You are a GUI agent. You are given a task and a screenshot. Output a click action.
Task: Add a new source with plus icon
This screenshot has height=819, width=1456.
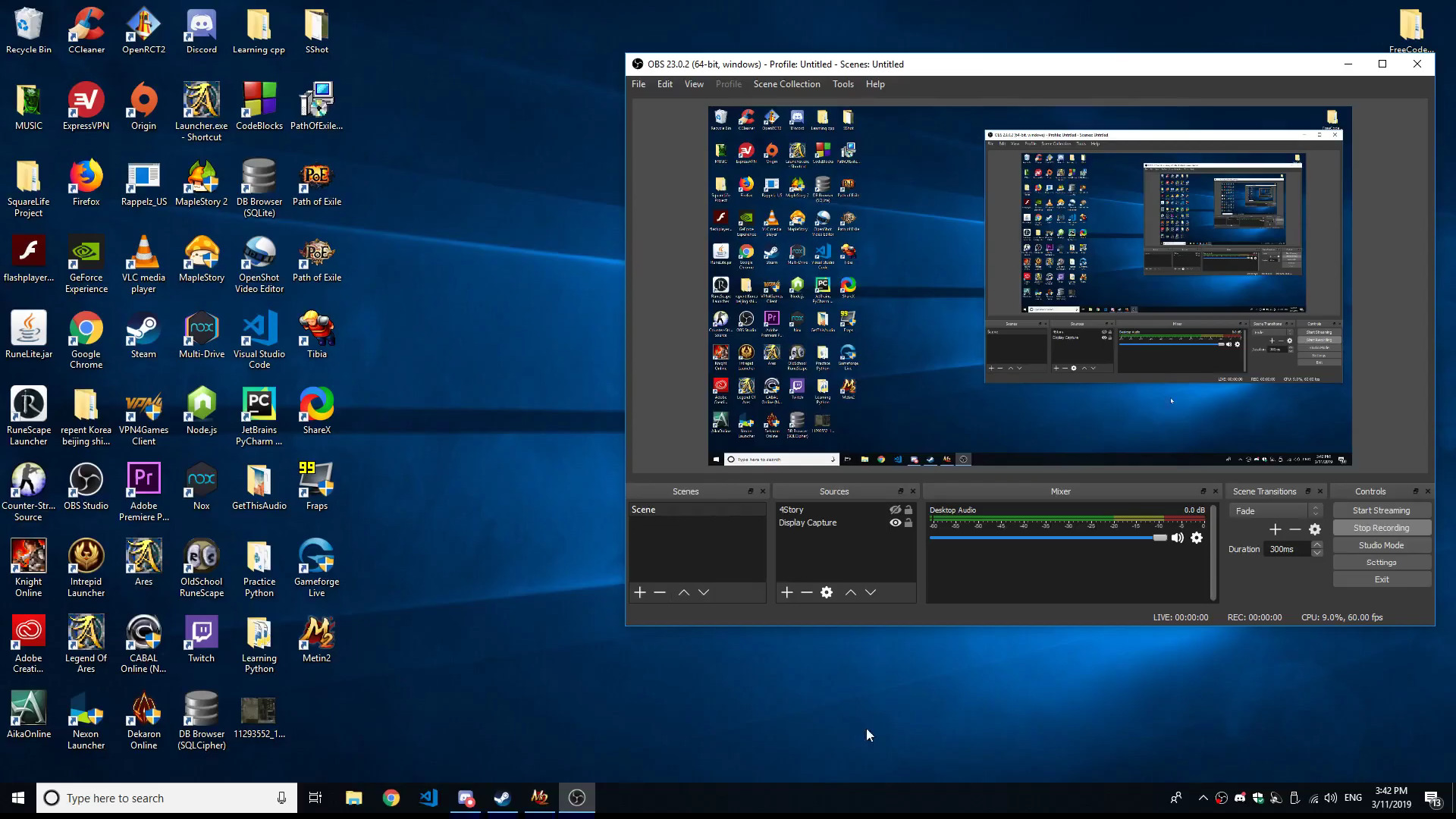pos(787,592)
